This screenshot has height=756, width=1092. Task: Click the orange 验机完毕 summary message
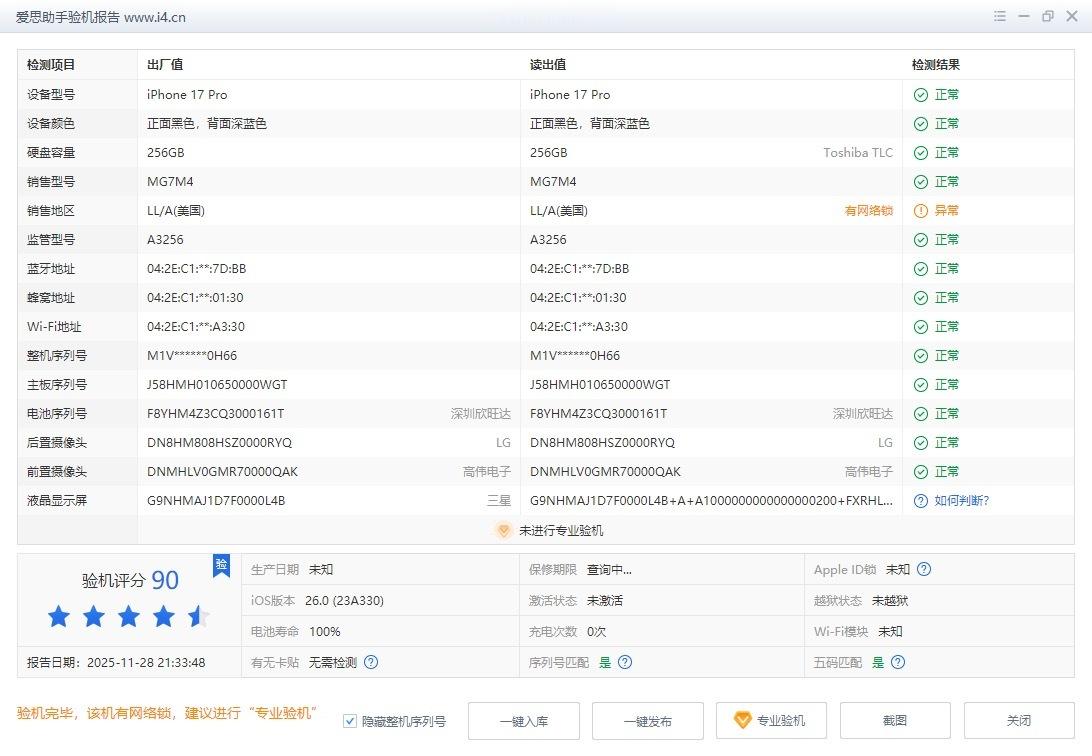click(167, 713)
